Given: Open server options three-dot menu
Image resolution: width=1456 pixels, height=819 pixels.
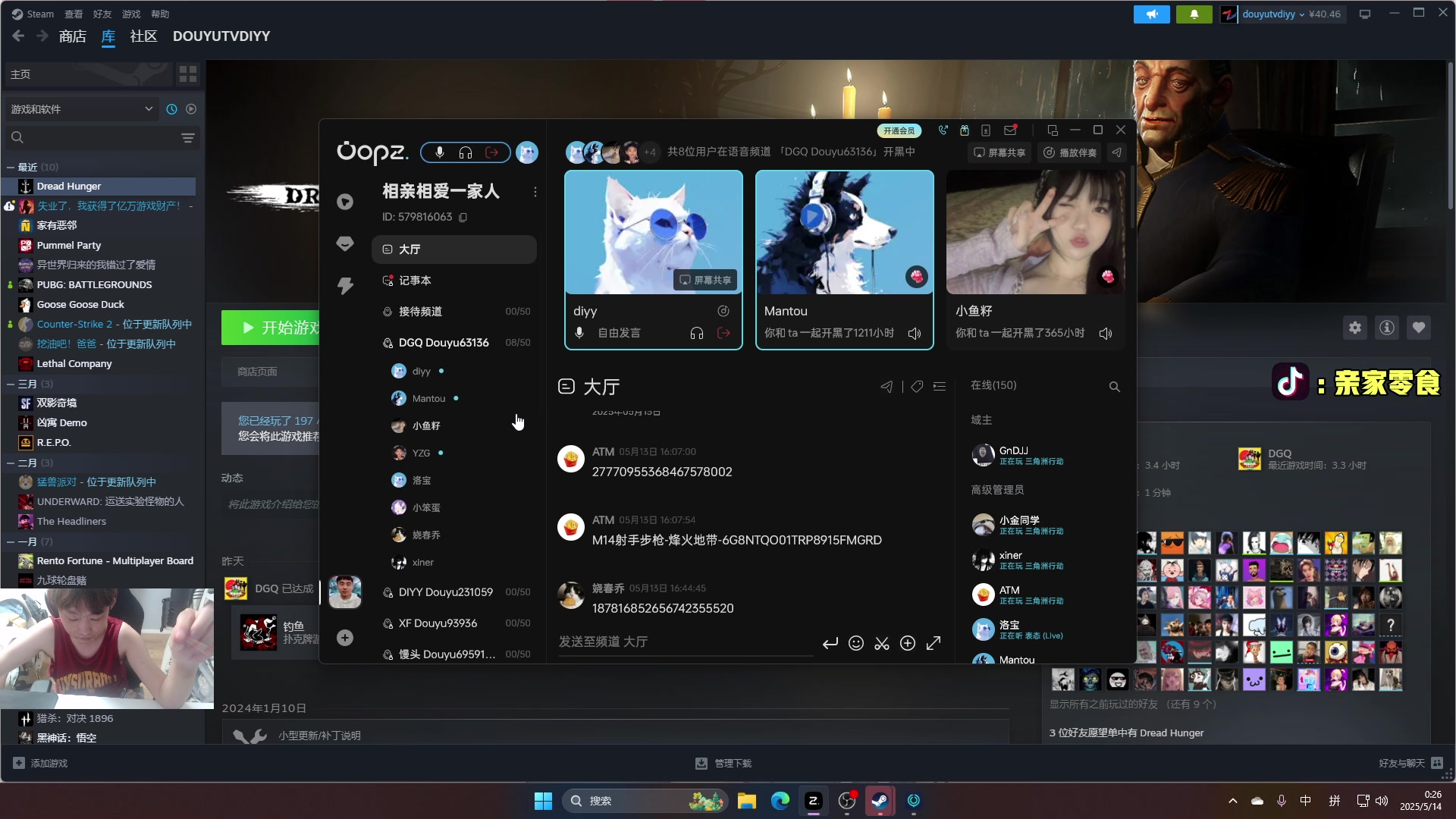Looking at the screenshot, I should [535, 192].
